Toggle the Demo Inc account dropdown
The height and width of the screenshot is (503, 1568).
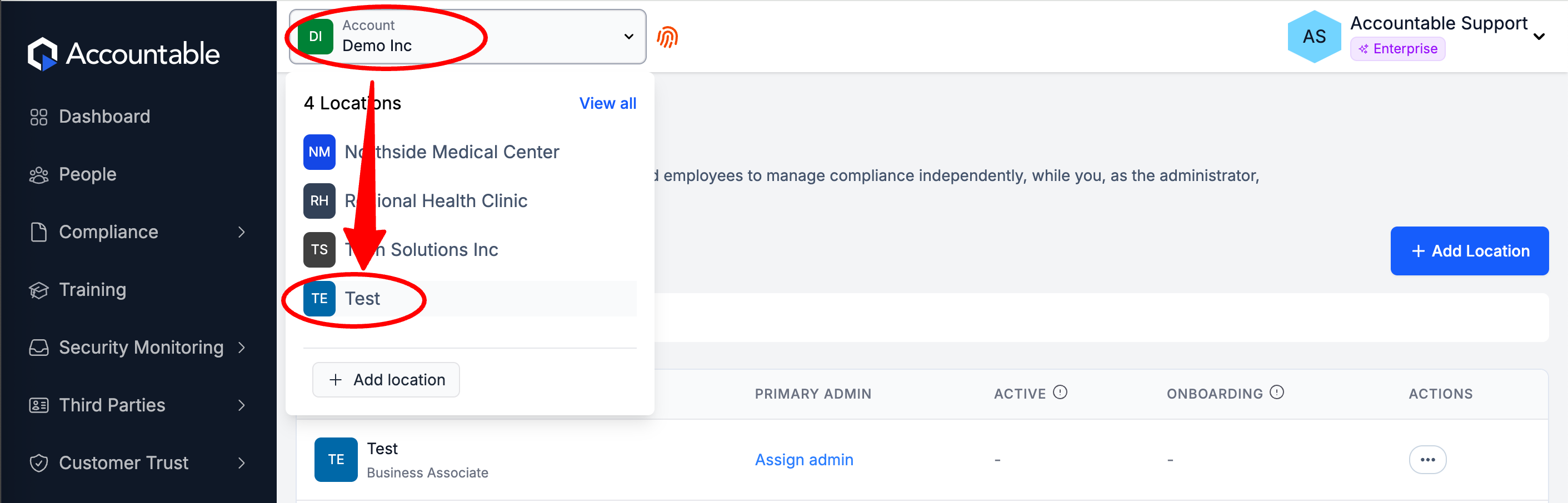(467, 37)
